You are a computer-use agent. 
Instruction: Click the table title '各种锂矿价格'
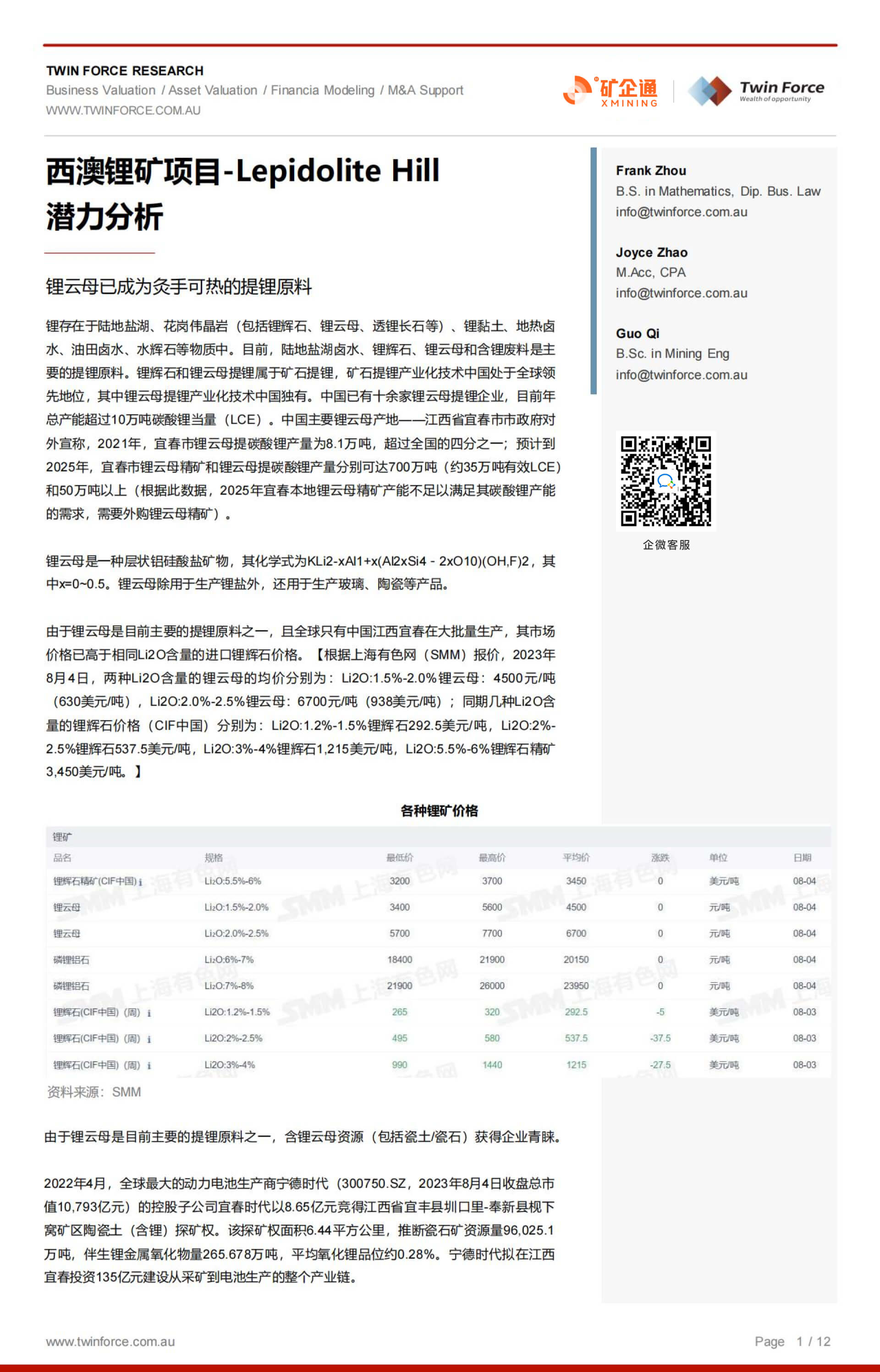[439, 811]
